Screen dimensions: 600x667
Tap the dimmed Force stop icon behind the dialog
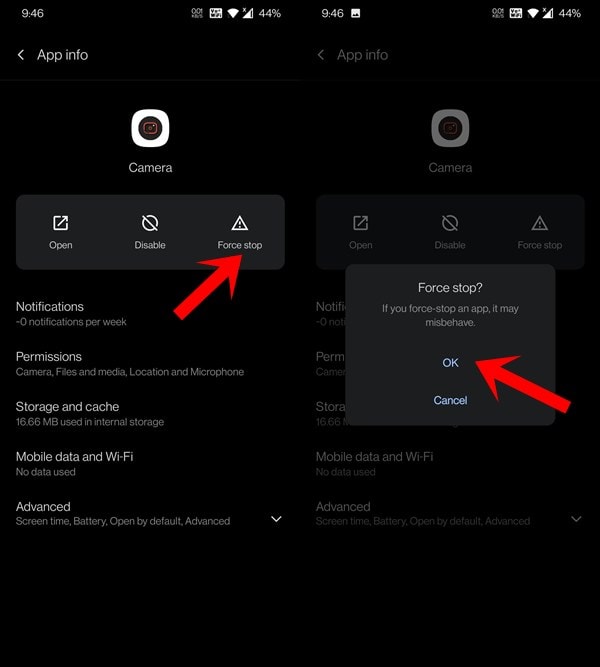coord(540,223)
